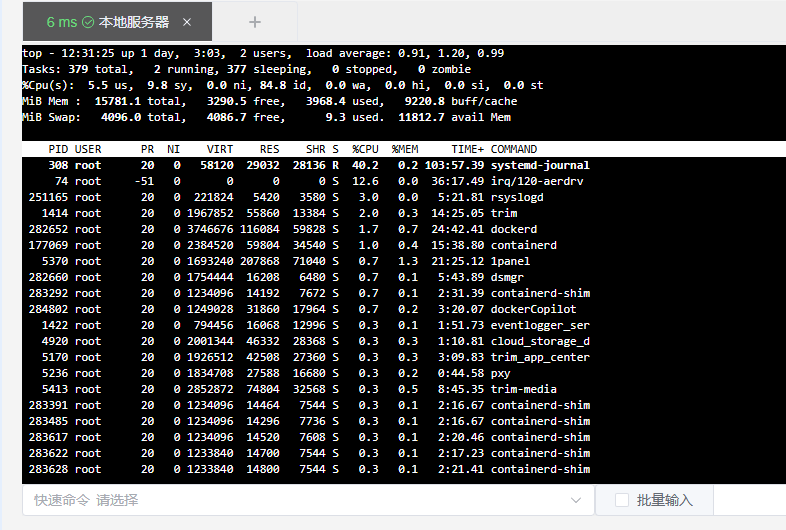Viewport: 786px width, 530px height.
Task: Click the PID column header
Action: tap(58, 149)
